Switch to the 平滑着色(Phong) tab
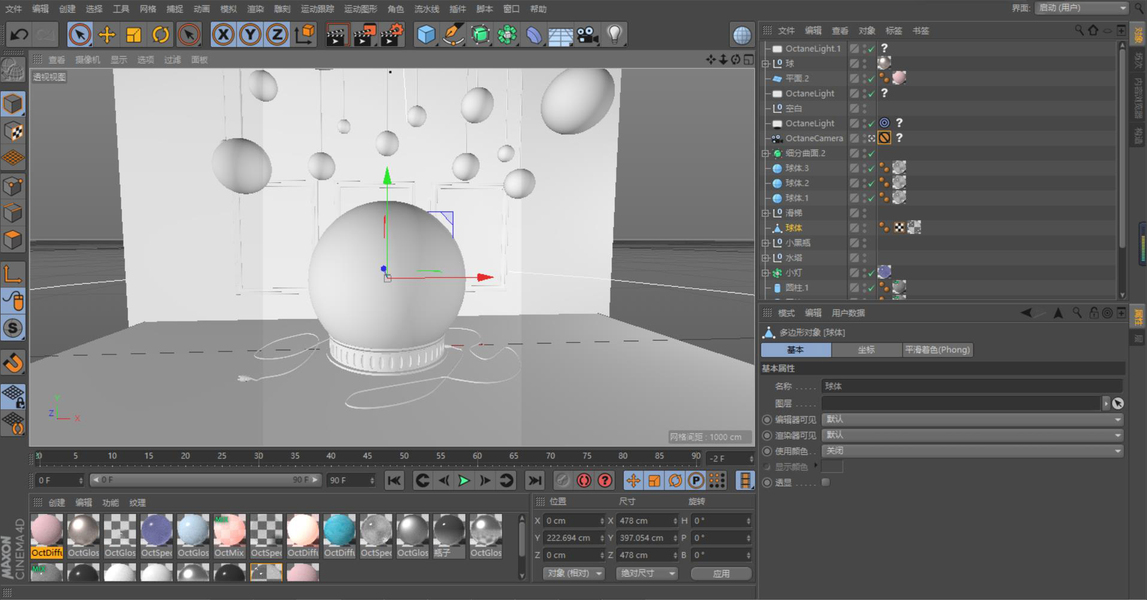The height and width of the screenshot is (600, 1147). pyautogui.click(x=938, y=350)
